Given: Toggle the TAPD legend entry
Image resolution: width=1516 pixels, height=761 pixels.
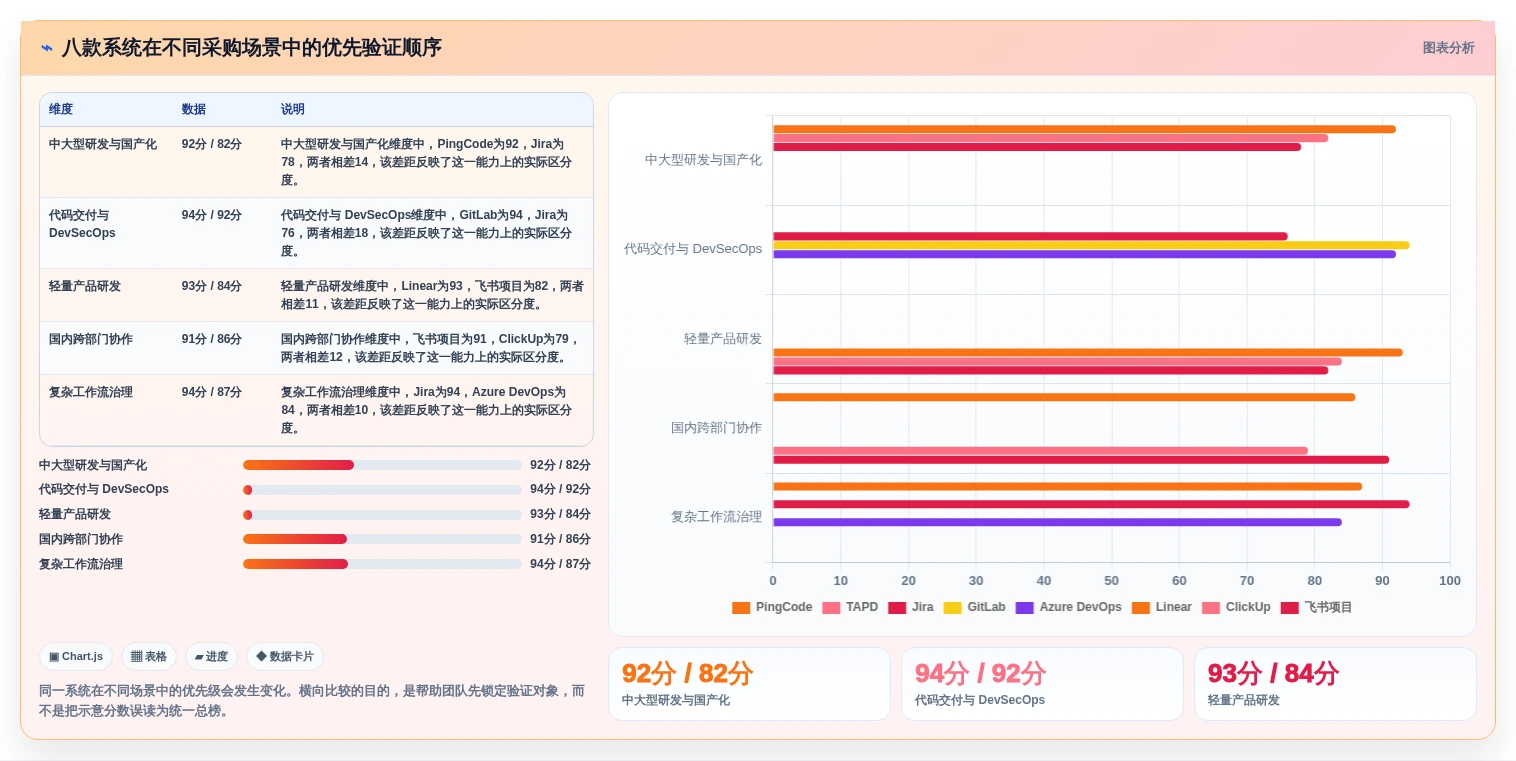Looking at the screenshot, I should coord(850,608).
